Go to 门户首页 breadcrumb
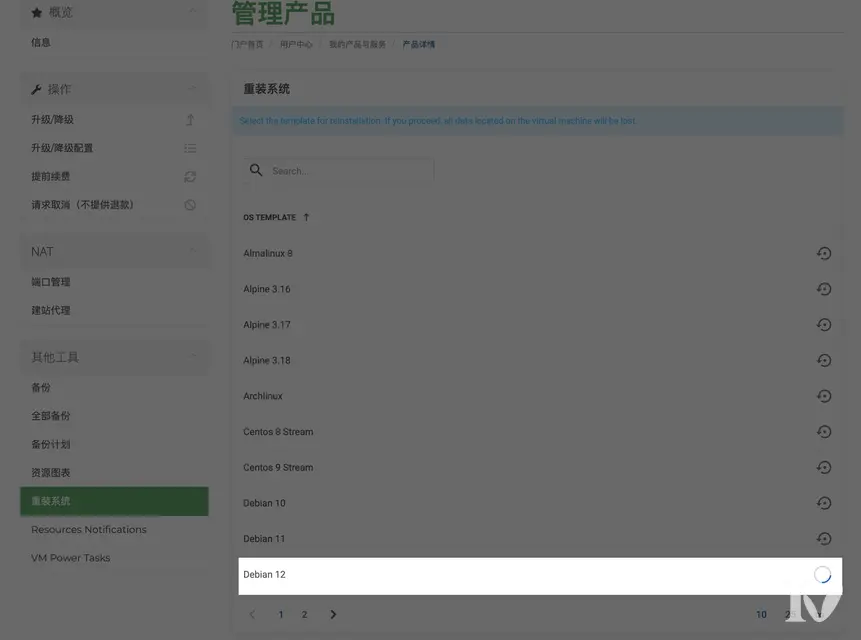 pos(247,44)
